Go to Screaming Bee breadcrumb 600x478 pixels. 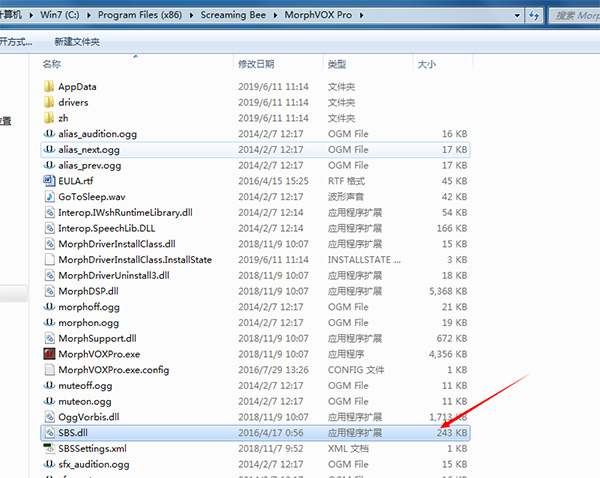(x=233, y=15)
